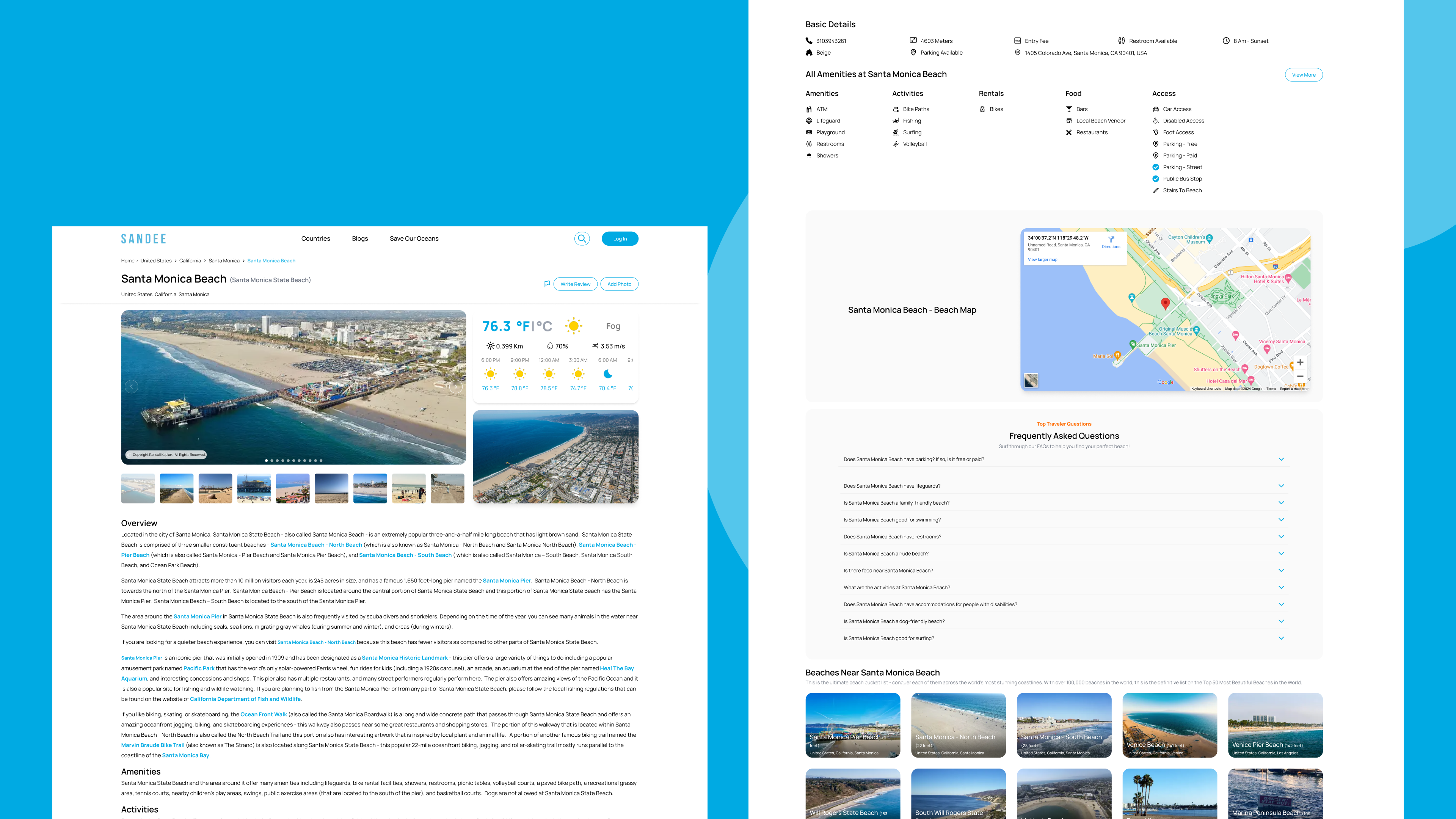Screen dimensions: 1456x819
Task: Click next arrow on main beach photo
Action: [455, 387]
